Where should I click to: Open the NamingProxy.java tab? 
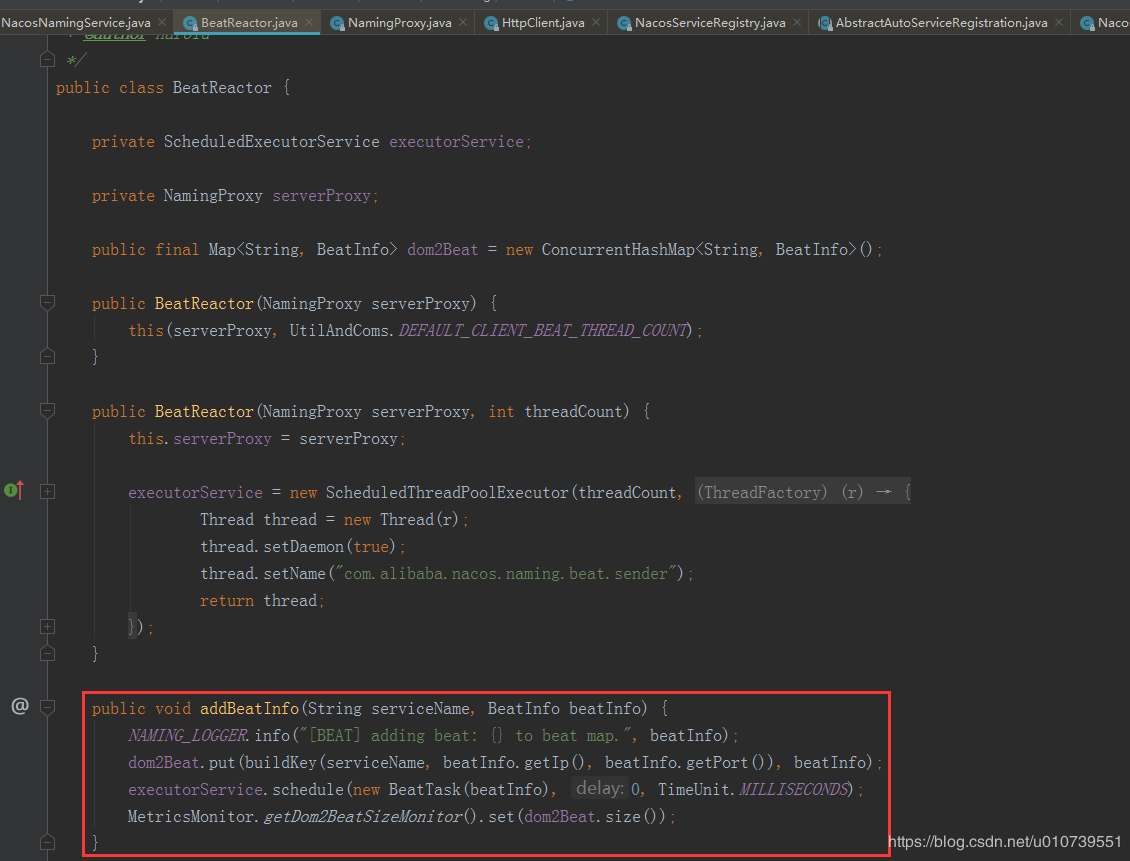tap(399, 22)
